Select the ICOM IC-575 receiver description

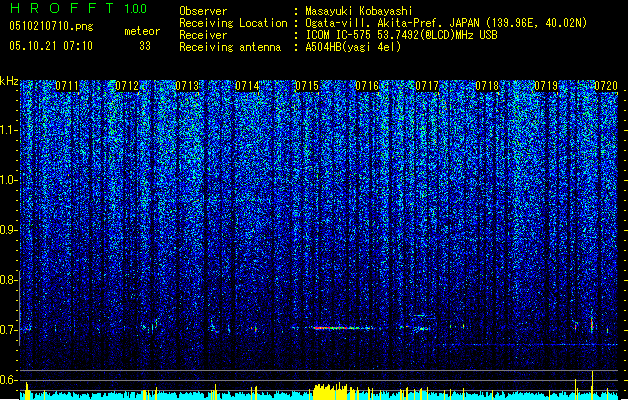pos(401,35)
